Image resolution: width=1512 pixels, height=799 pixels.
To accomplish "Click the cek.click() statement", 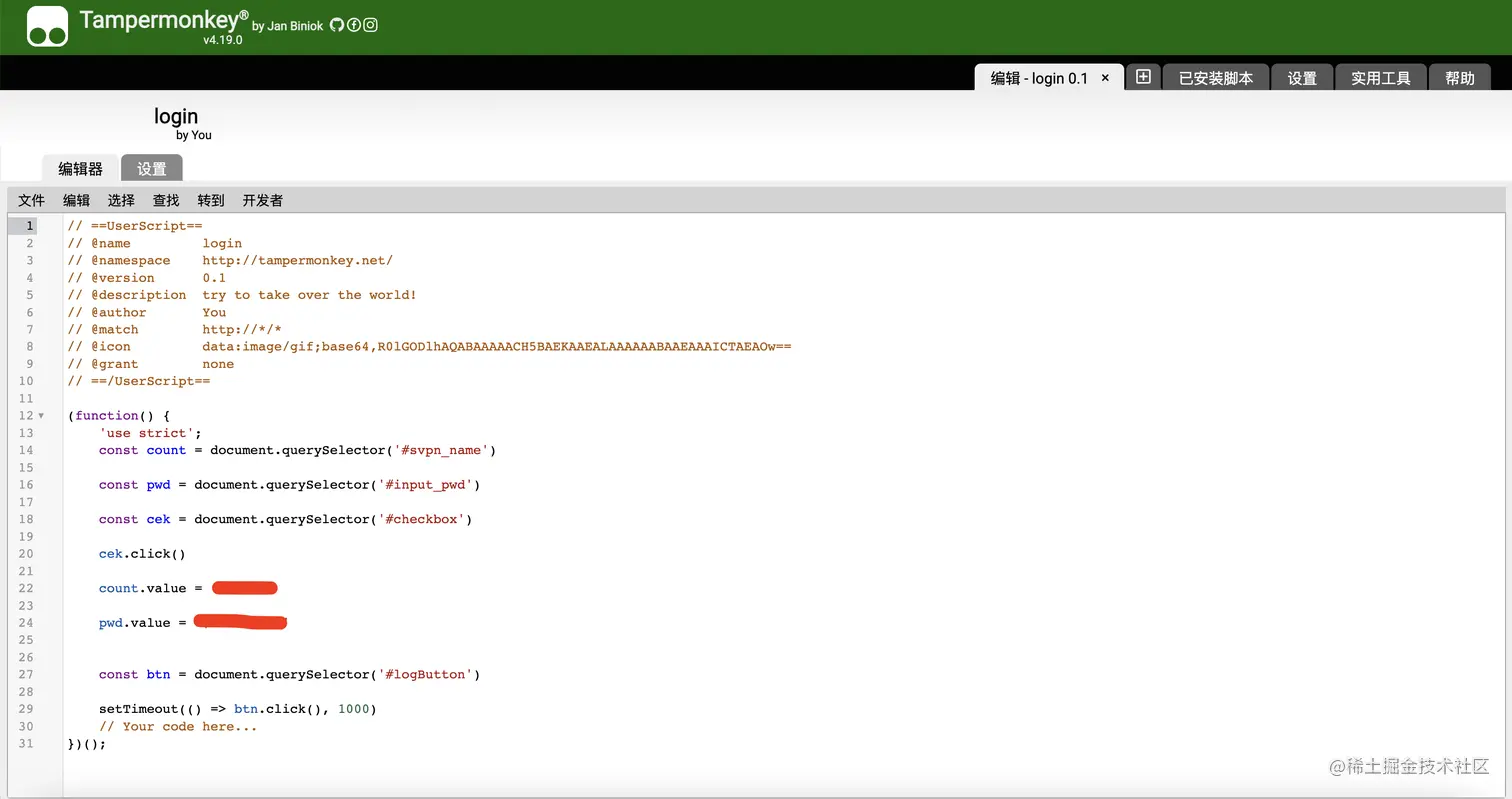I will click(142, 554).
